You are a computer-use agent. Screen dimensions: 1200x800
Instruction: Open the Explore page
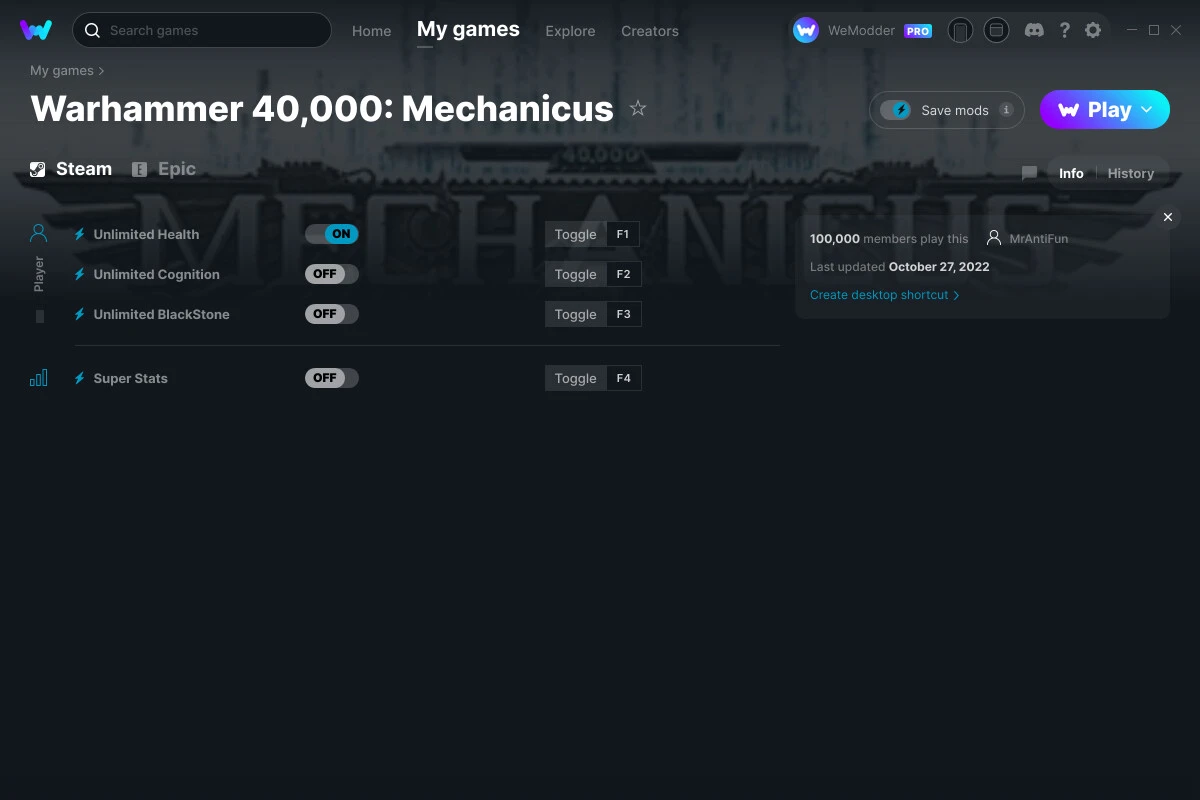coord(570,31)
